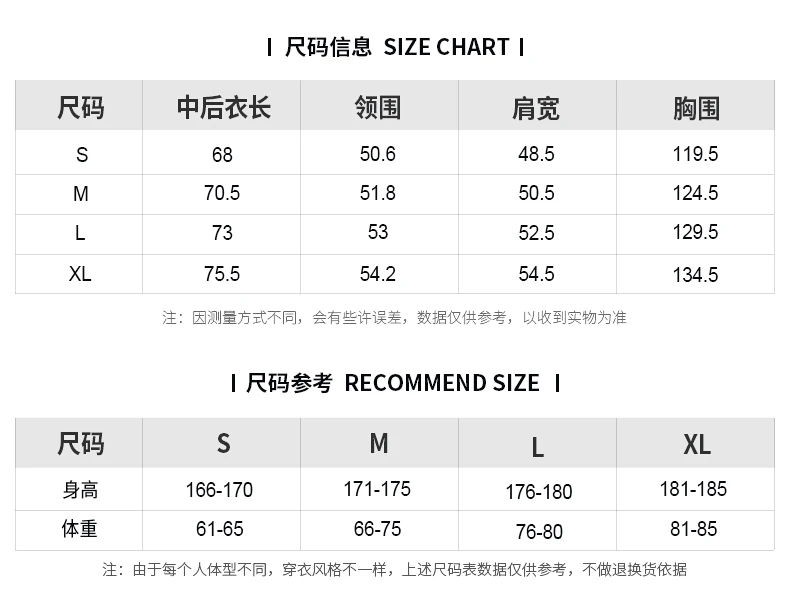Click the XL column header in recommend table
Image resolution: width=790 pixels, height=601 pixels.
pos(696,443)
